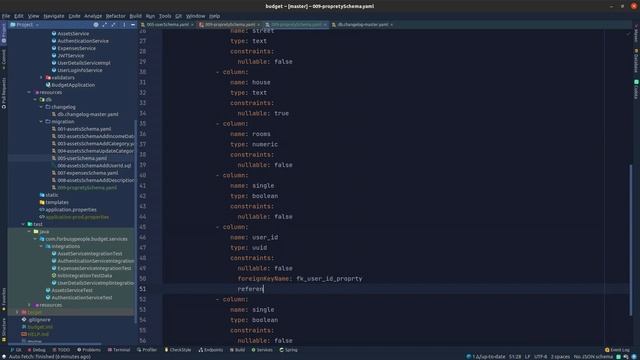Viewport: 640px width, 360px height.
Task: Select the AssetsService class in project tree
Action: pos(73,33)
